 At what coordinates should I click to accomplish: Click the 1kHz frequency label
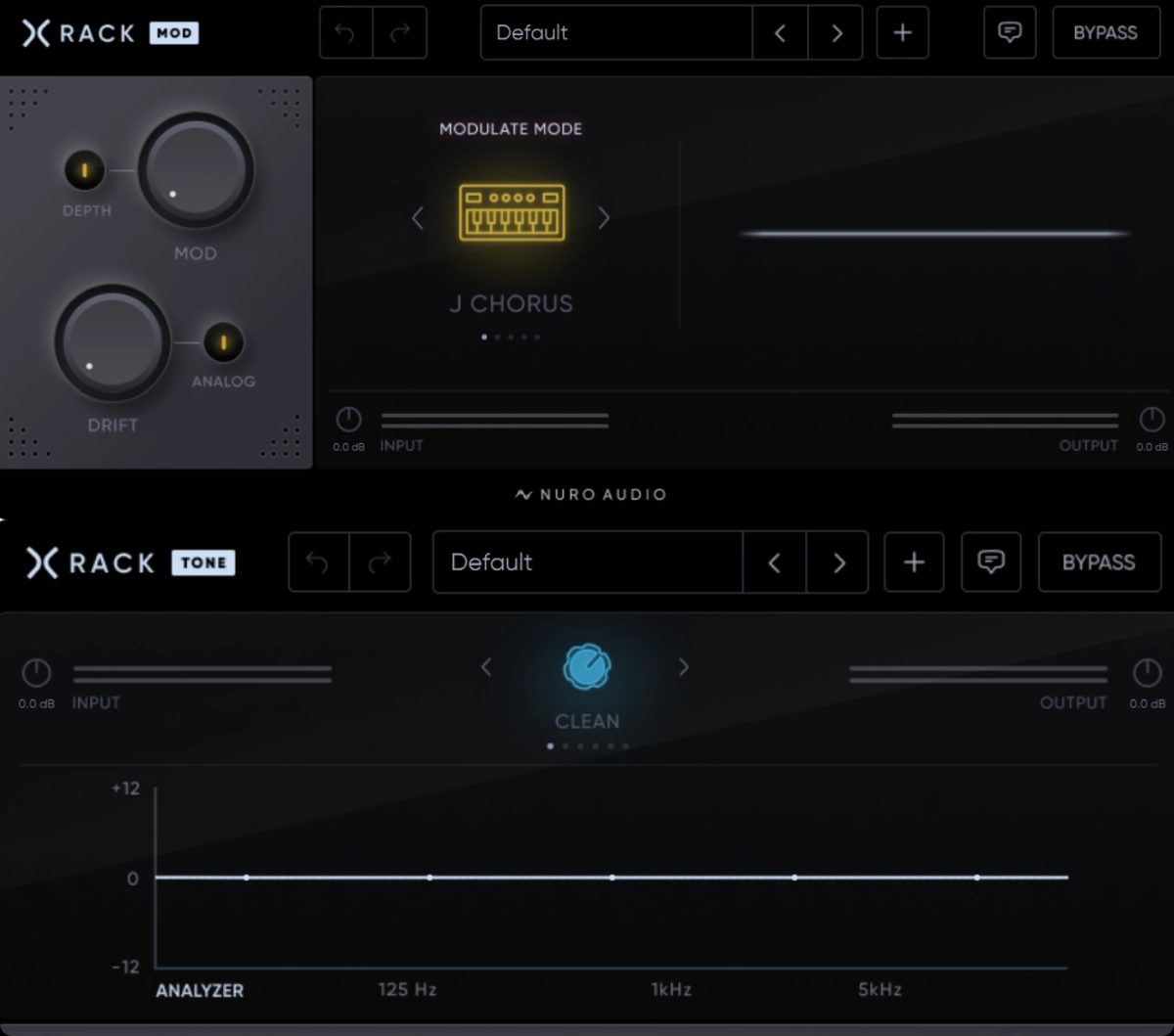tap(671, 989)
